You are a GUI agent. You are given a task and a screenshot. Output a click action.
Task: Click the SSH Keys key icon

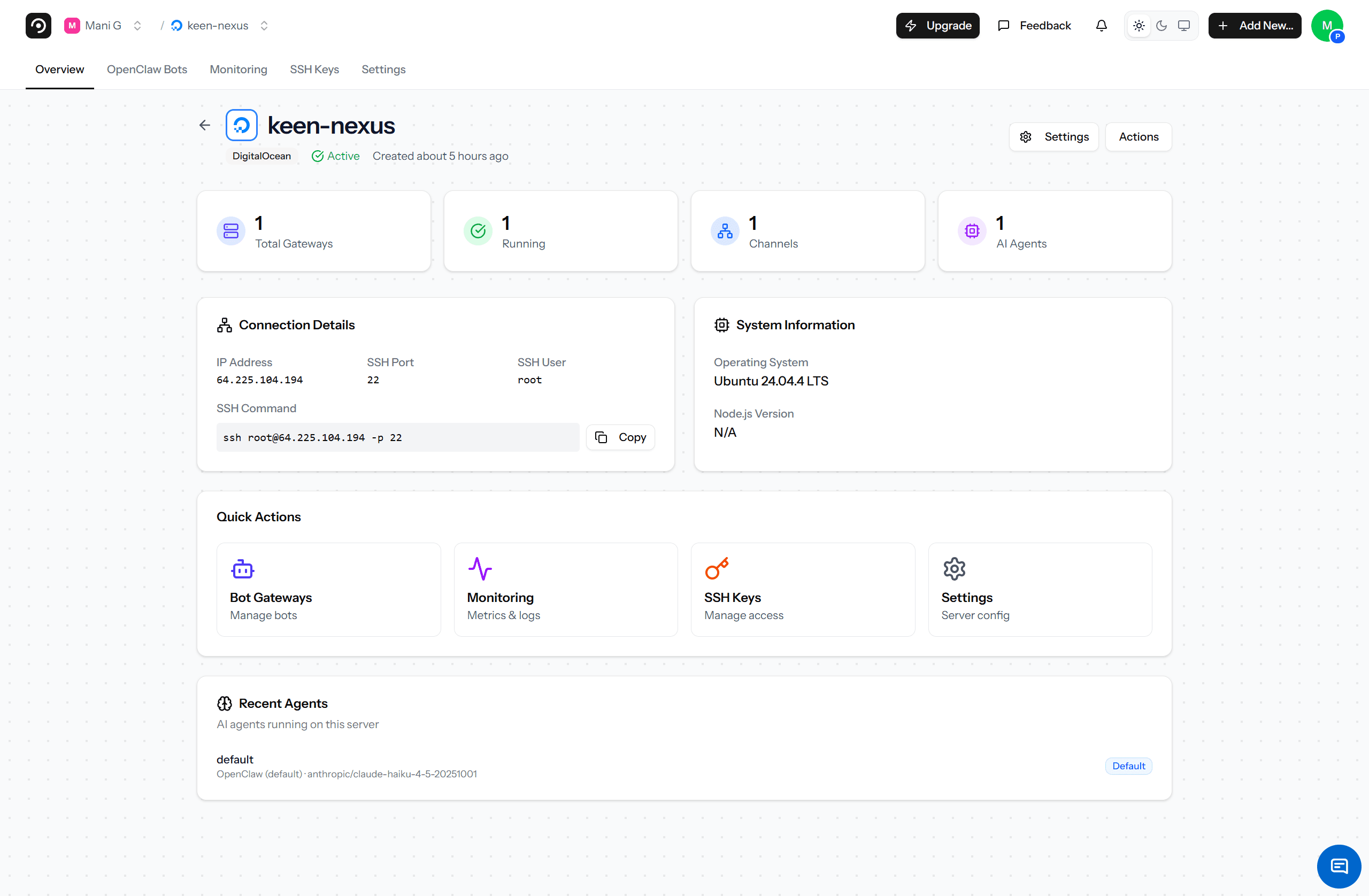coord(717,568)
